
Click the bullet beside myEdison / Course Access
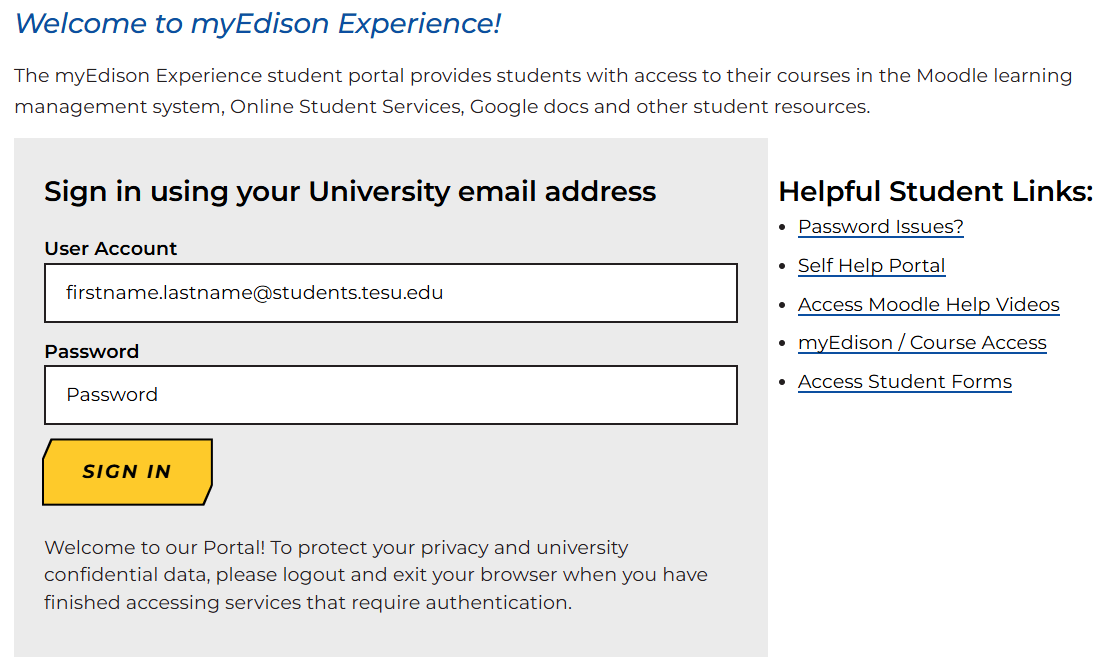tap(782, 344)
